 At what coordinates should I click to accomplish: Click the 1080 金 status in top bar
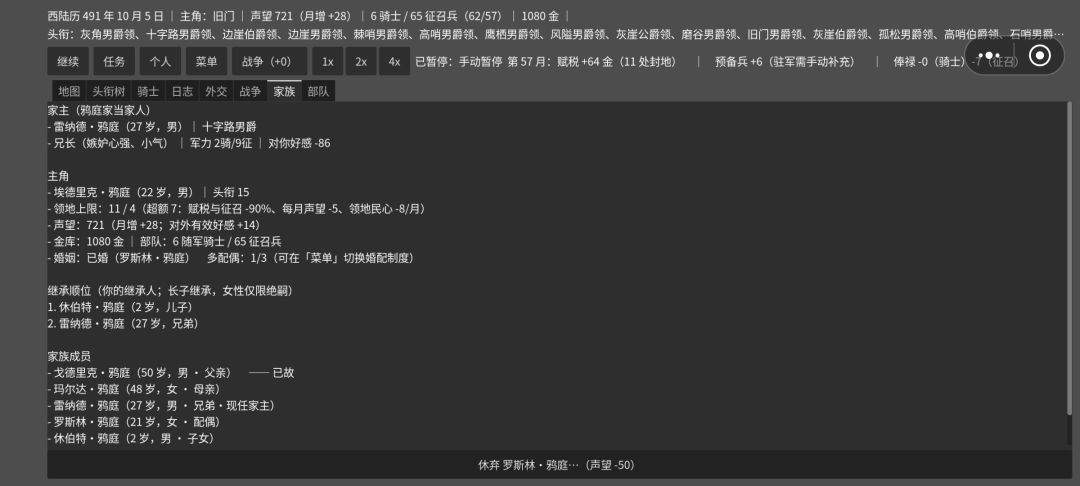tap(540, 16)
